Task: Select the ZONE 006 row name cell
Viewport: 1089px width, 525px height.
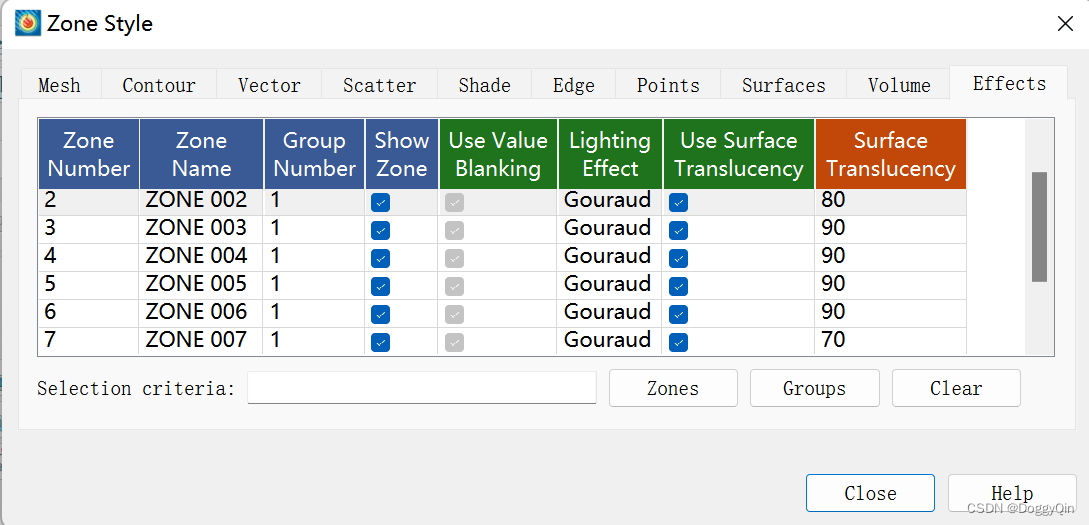Action: tap(201, 312)
